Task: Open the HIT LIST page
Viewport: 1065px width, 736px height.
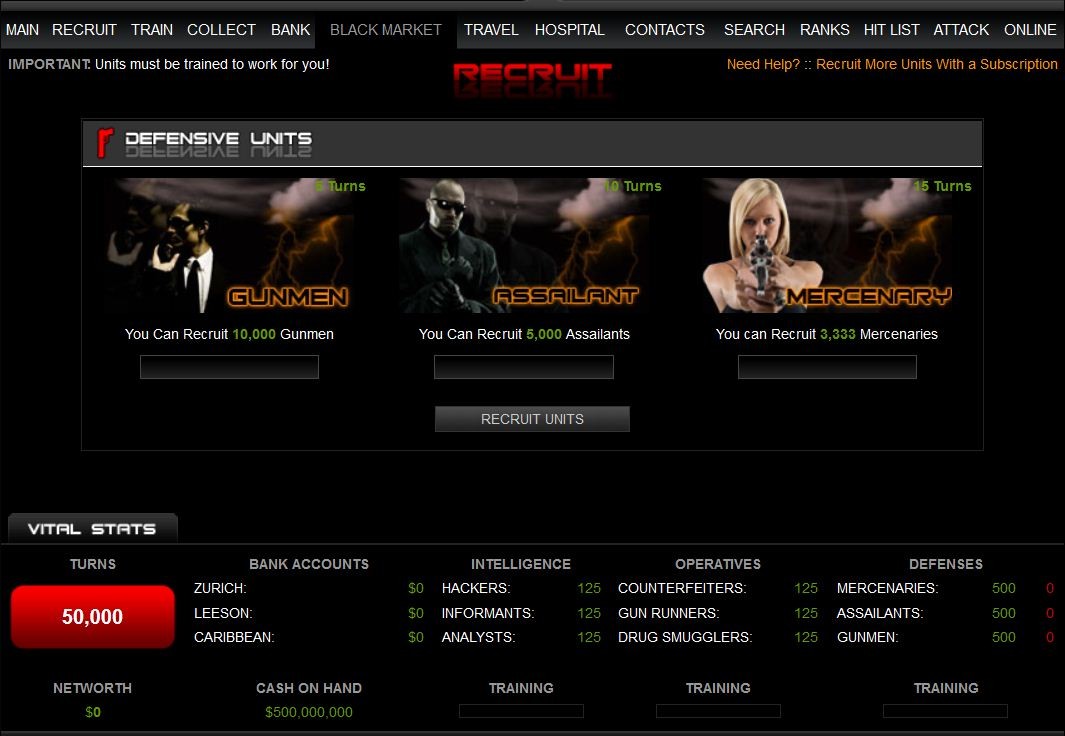Action: point(892,30)
